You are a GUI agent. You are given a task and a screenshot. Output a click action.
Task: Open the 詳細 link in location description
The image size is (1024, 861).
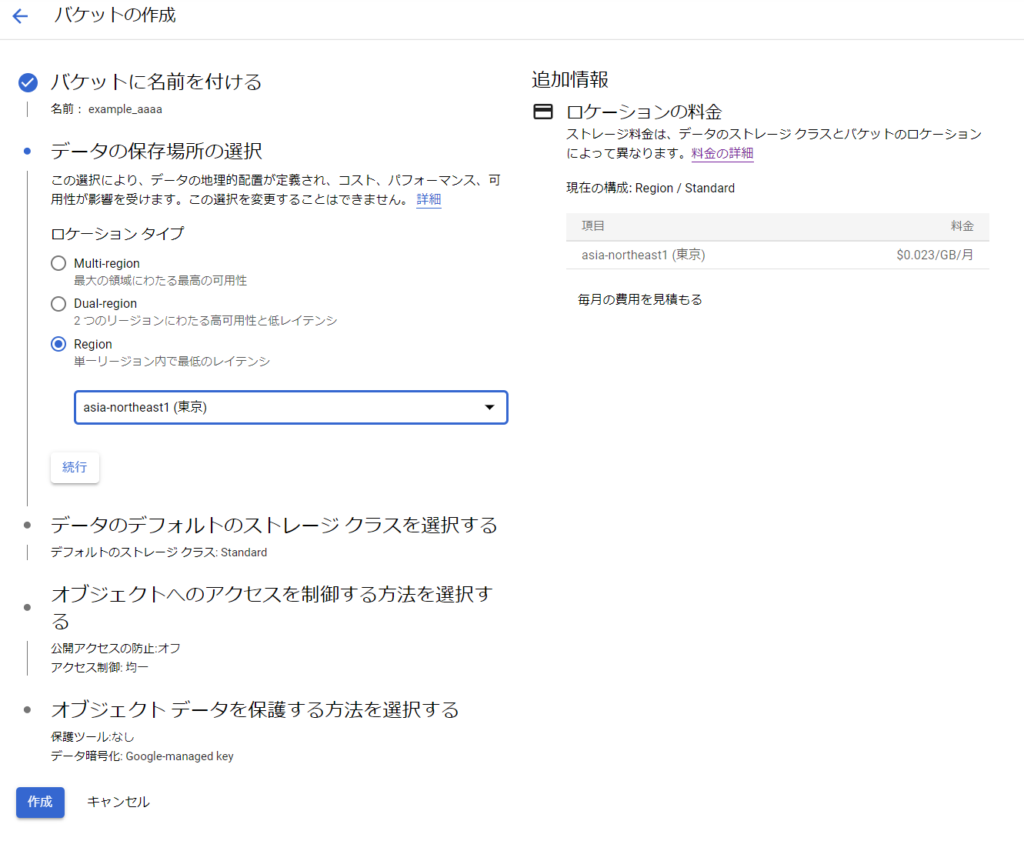click(x=428, y=200)
